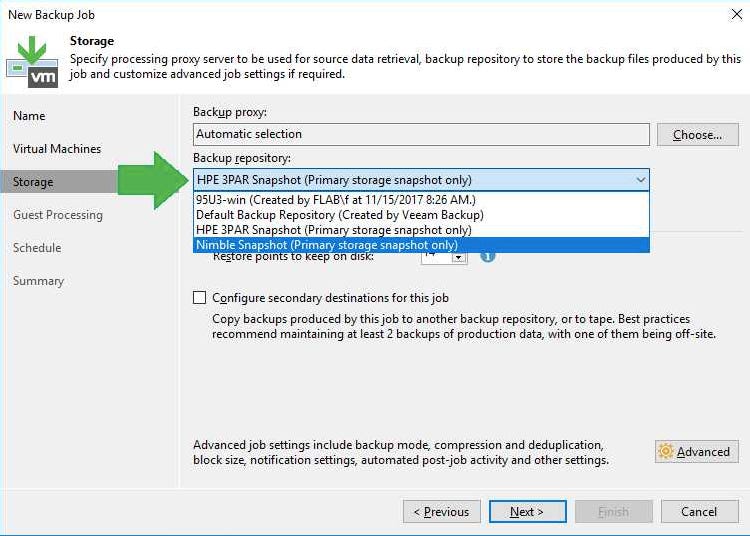Click the gear icon on Advanced button

click(x=666, y=451)
